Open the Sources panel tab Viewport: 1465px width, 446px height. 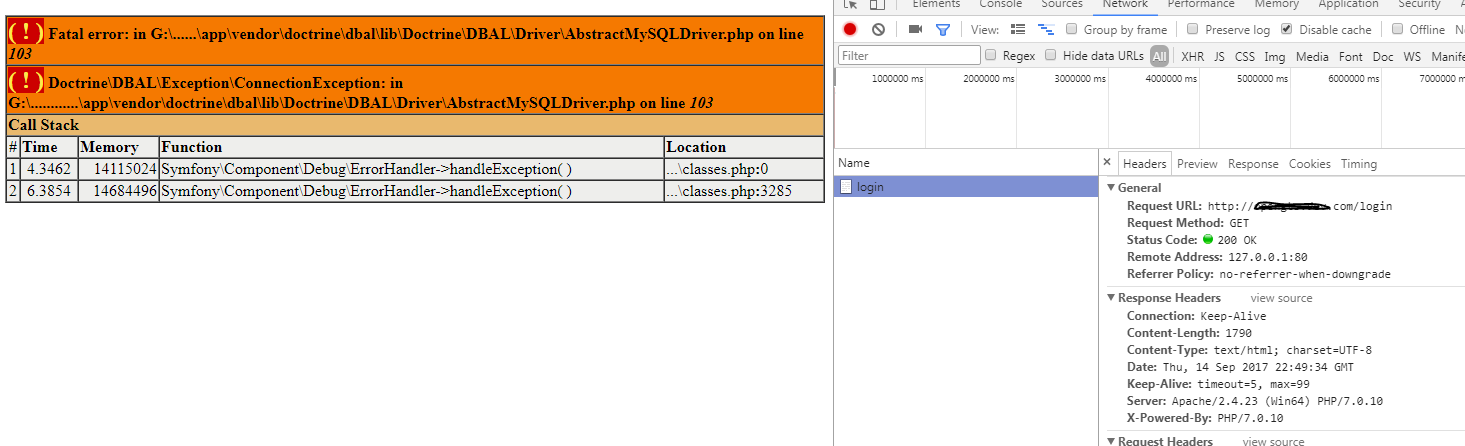(x=1062, y=4)
